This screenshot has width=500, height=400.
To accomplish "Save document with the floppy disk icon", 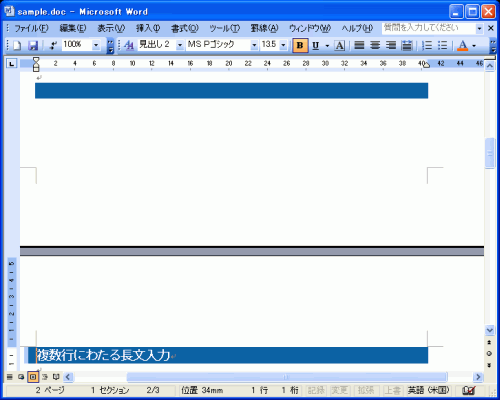I will tap(33, 45).
